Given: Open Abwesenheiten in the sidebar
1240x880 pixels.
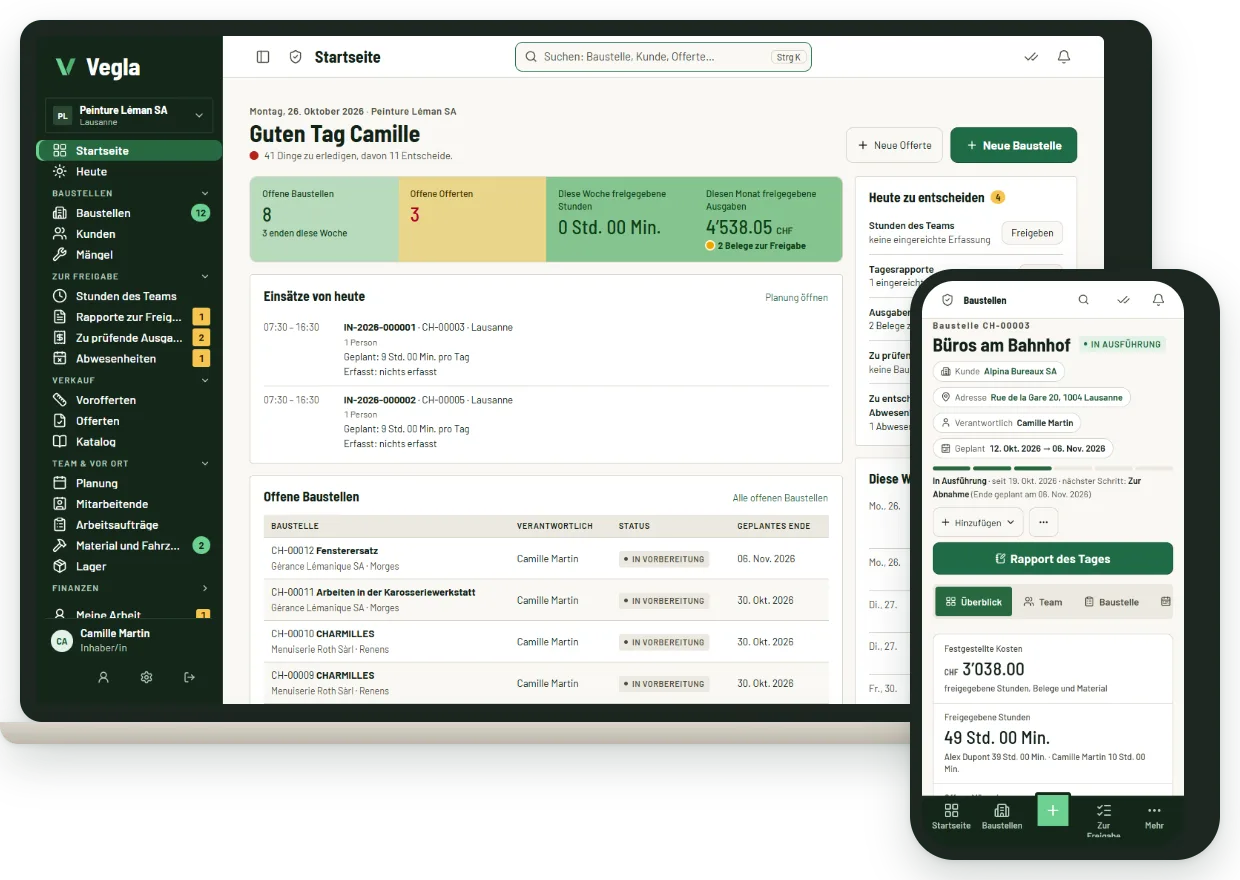Looking at the screenshot, I should tap(129, 359).
